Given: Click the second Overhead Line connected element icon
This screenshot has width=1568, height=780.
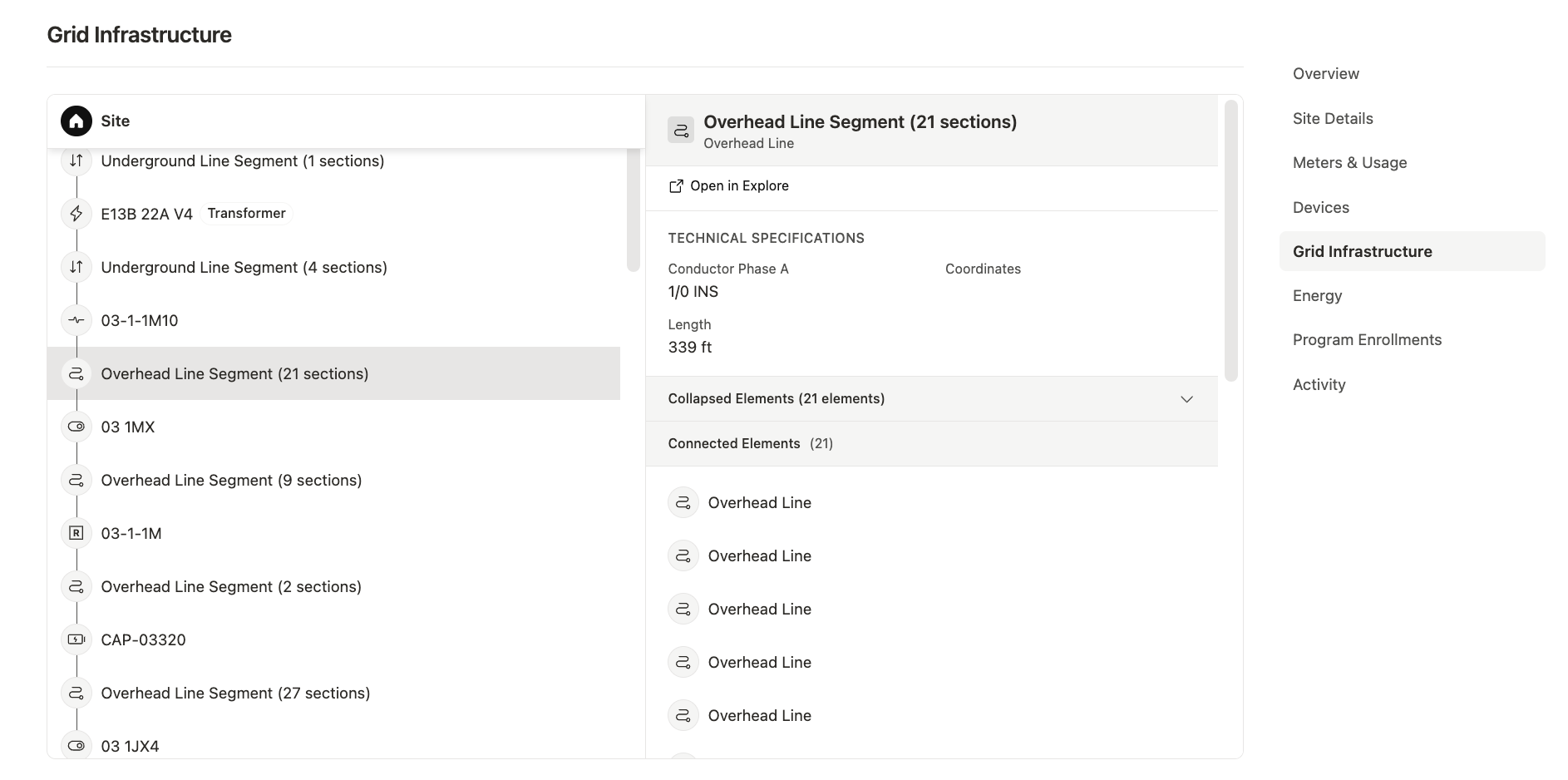Looking at the screenshot, I should 683,555.
